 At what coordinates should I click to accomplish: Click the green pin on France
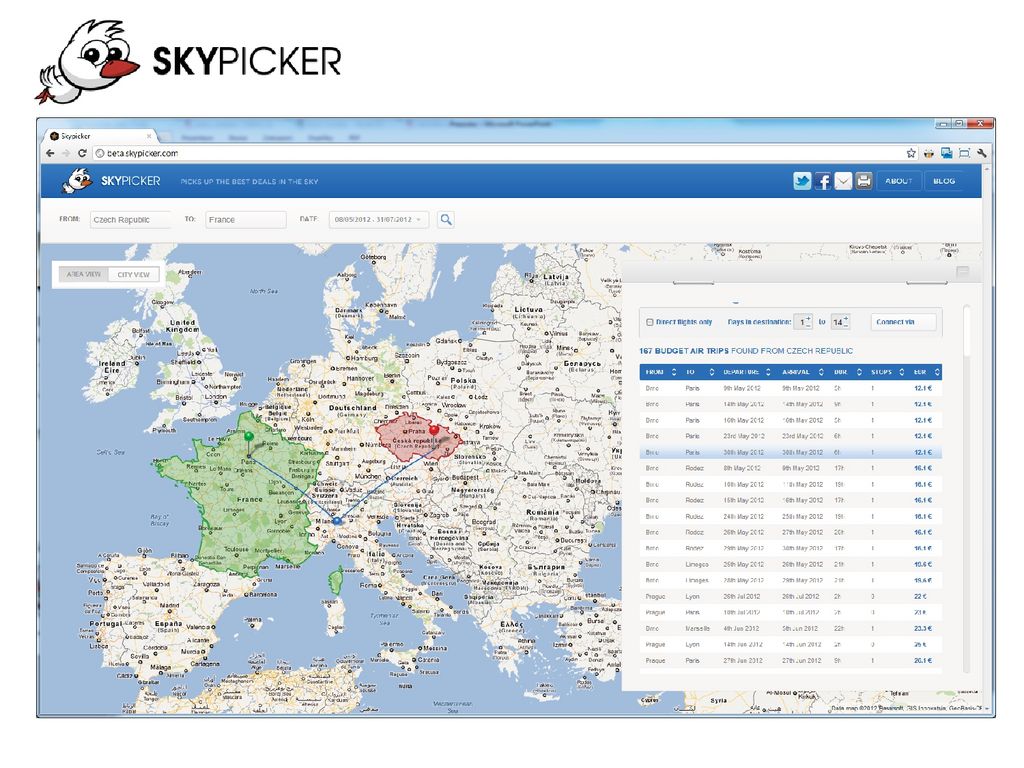(x=249, y=436)
